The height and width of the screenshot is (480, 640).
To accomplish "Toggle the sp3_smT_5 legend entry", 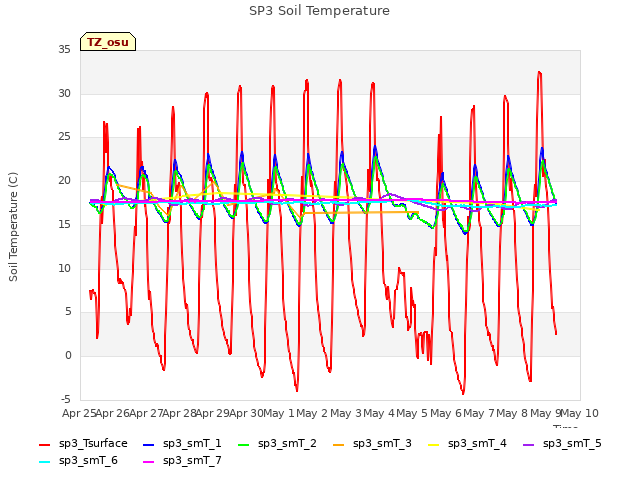I will click(562, 444).
